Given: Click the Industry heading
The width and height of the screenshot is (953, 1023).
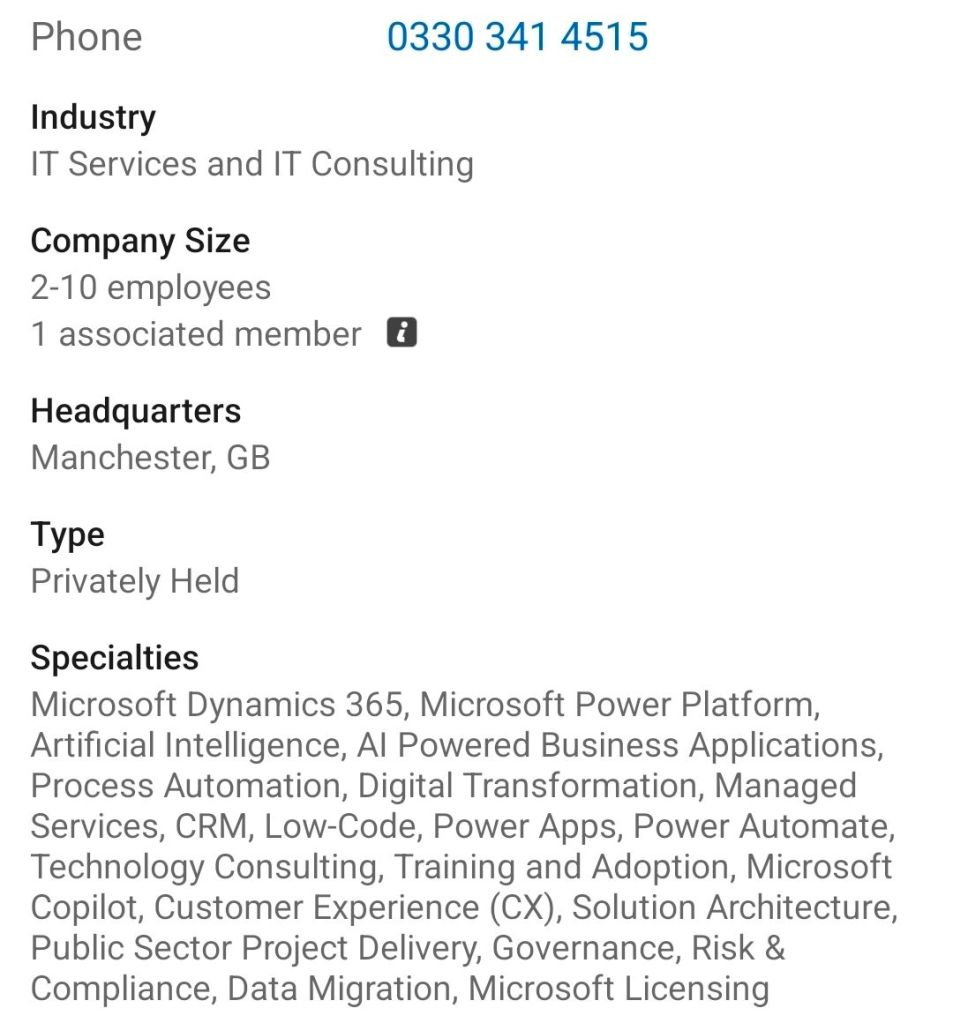Looking at the screenshot, I should coord(93,117).
